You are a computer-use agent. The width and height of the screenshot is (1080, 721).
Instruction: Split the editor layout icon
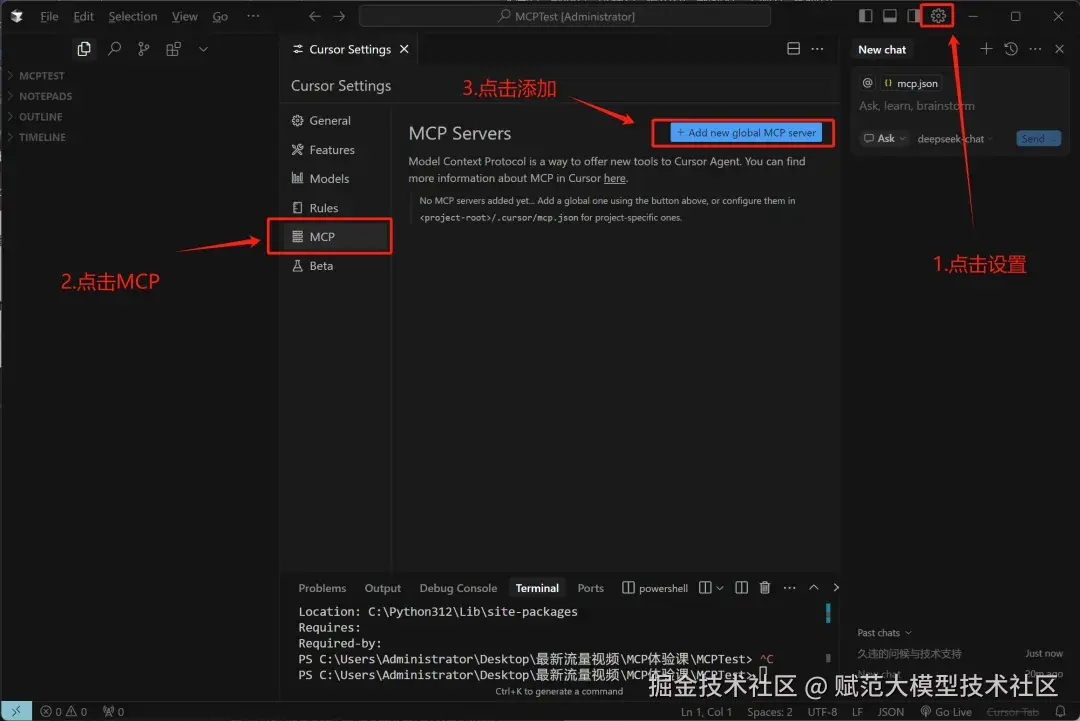point(793,48)
